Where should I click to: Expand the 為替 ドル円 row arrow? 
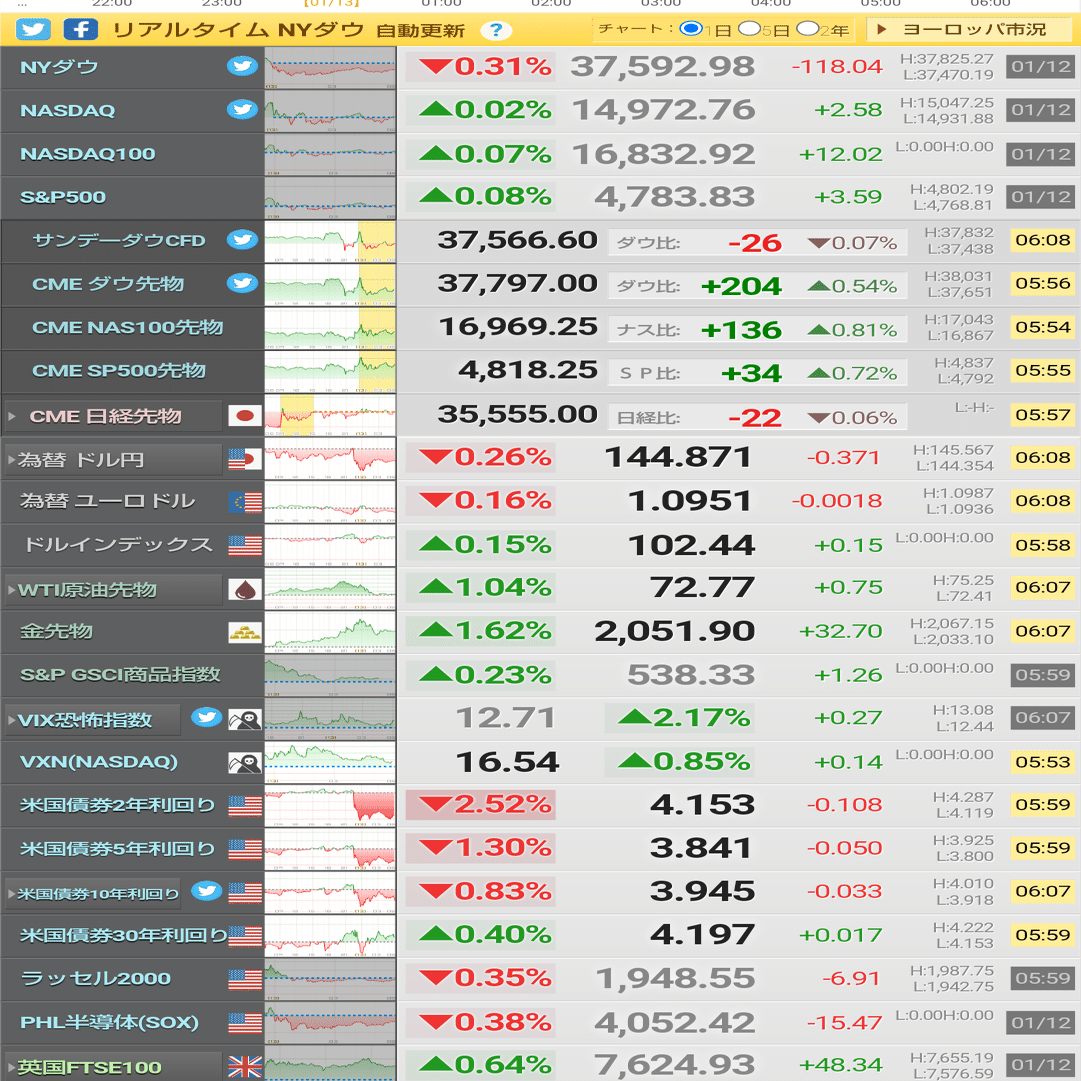[x=12, y=459]
